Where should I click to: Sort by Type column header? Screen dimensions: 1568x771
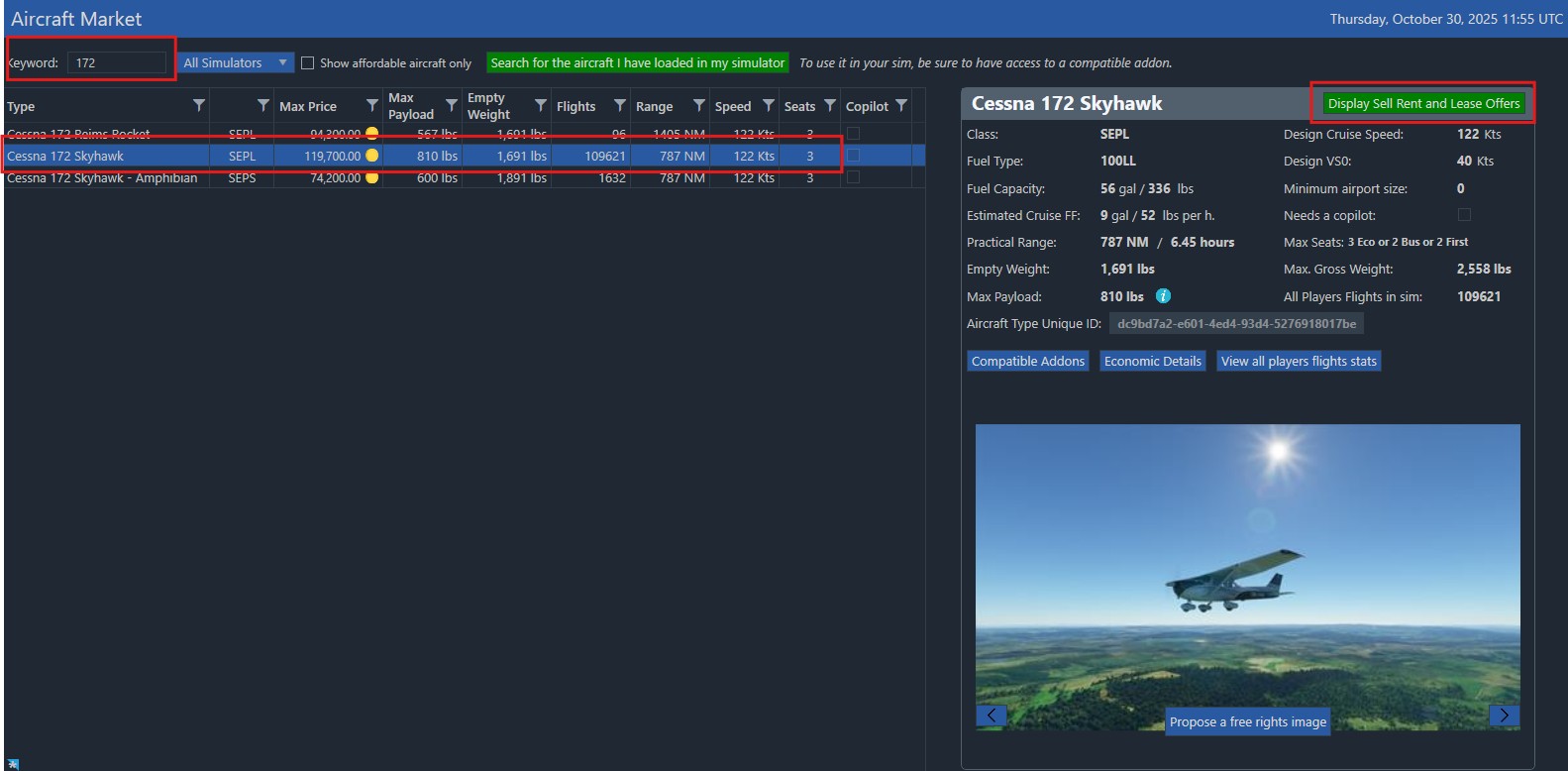(21, 107)
